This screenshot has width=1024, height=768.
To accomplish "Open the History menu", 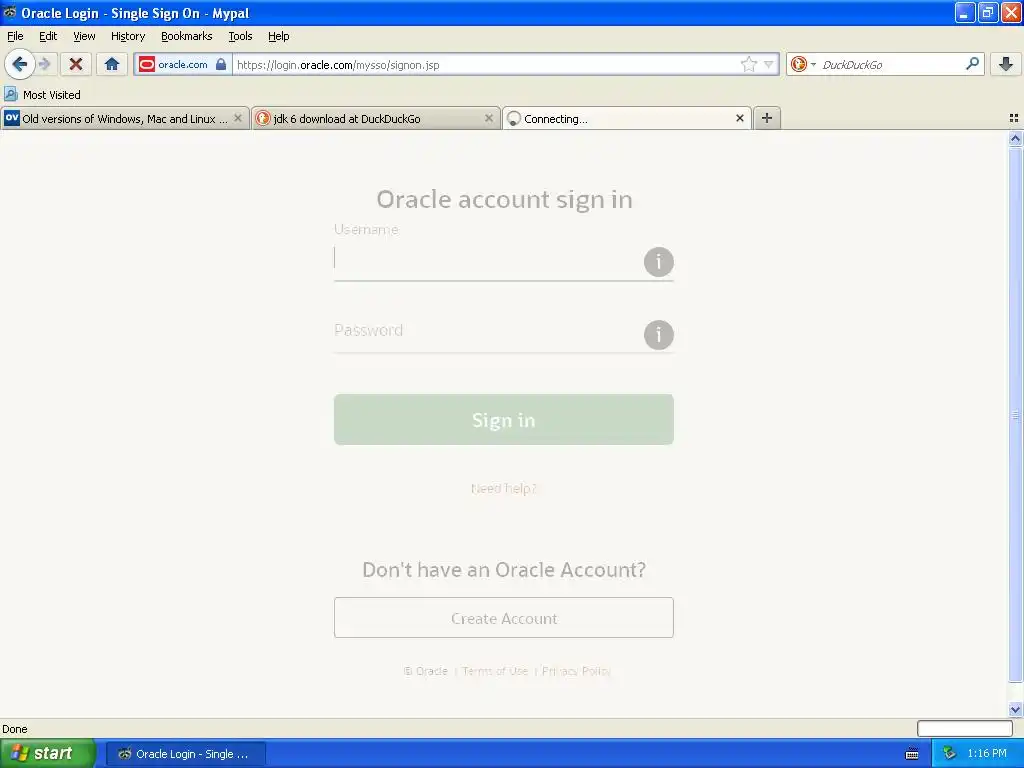I will pyautogui.click(x=128, y=36).
